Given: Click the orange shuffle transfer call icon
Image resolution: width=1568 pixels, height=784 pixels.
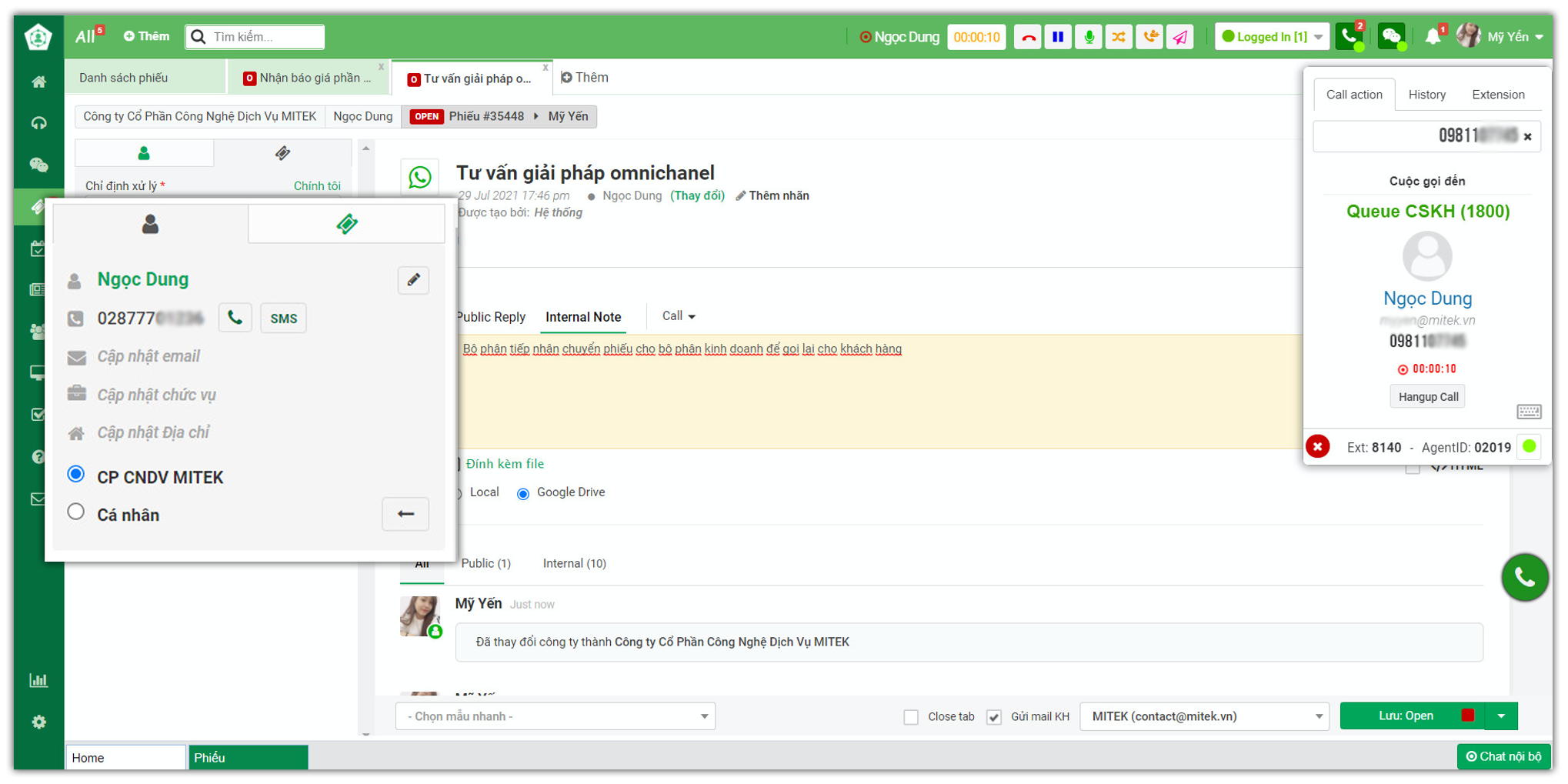Looking at the screenshot, I should [1119, 37].
